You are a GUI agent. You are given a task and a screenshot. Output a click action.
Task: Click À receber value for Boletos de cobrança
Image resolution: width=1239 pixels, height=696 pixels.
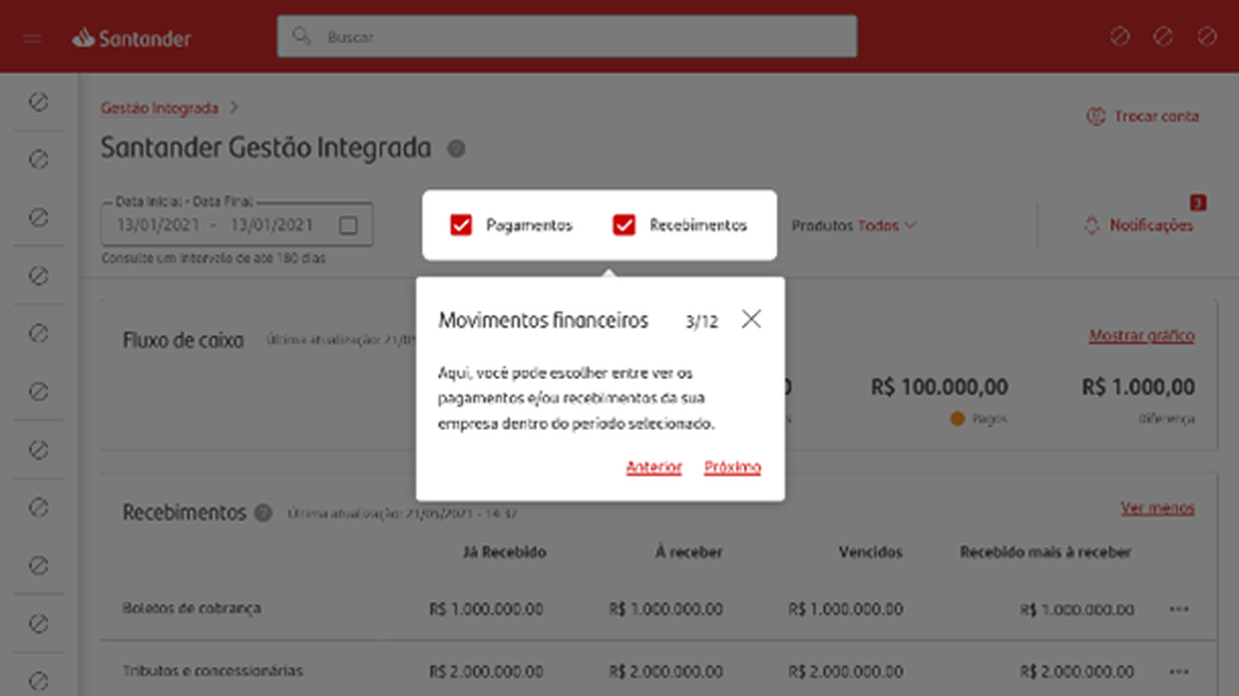coord(666,609)
